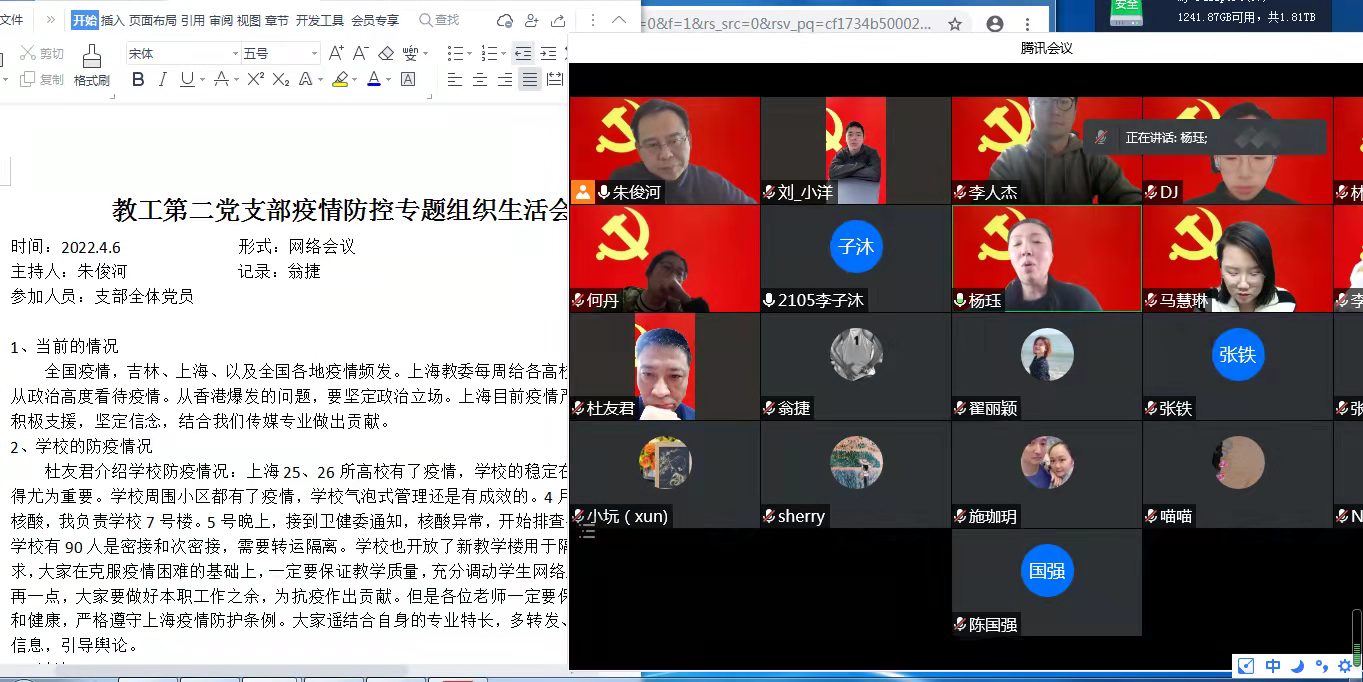Open the 五号 font size dropdown

[314, 54]
